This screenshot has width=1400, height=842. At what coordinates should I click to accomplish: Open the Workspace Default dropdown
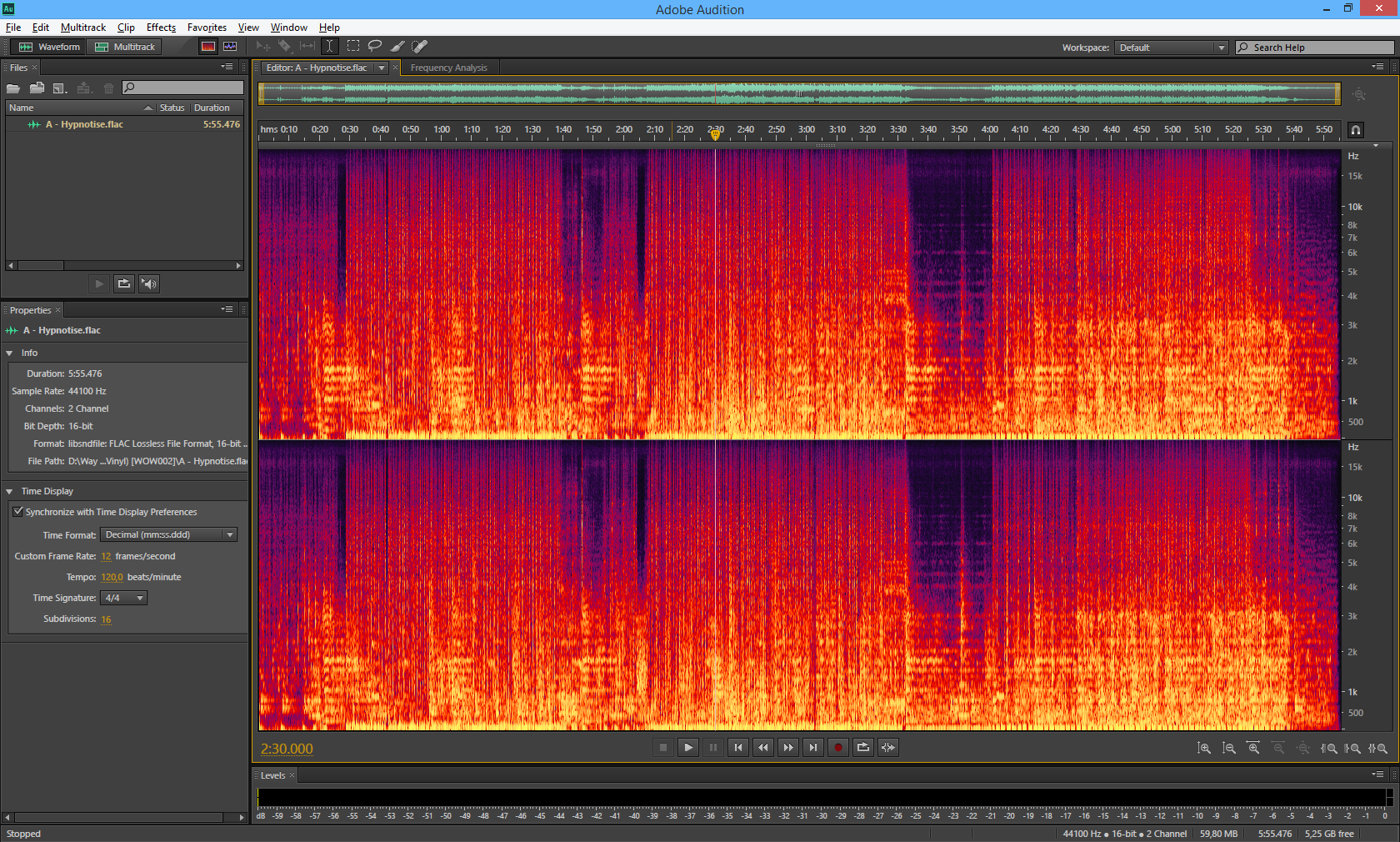[x=1171, y=48]
